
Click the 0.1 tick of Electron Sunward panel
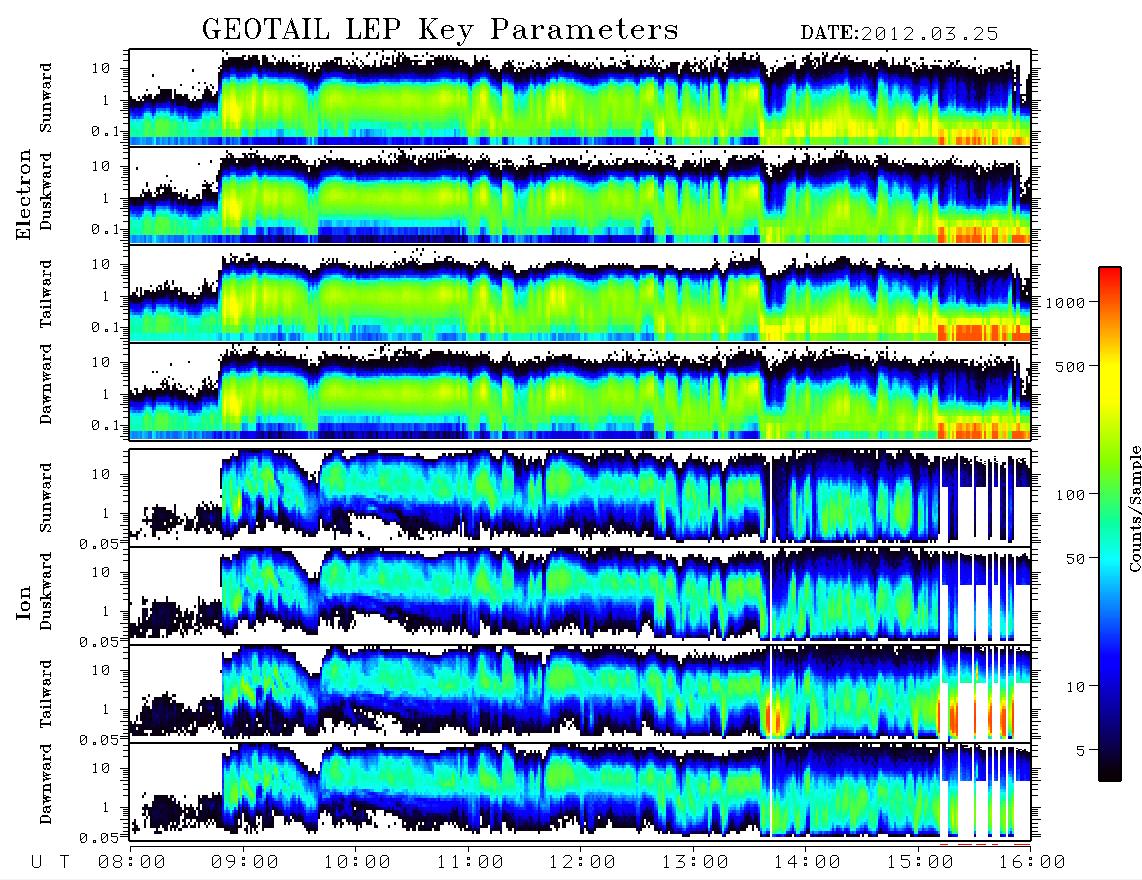[105, 131]
